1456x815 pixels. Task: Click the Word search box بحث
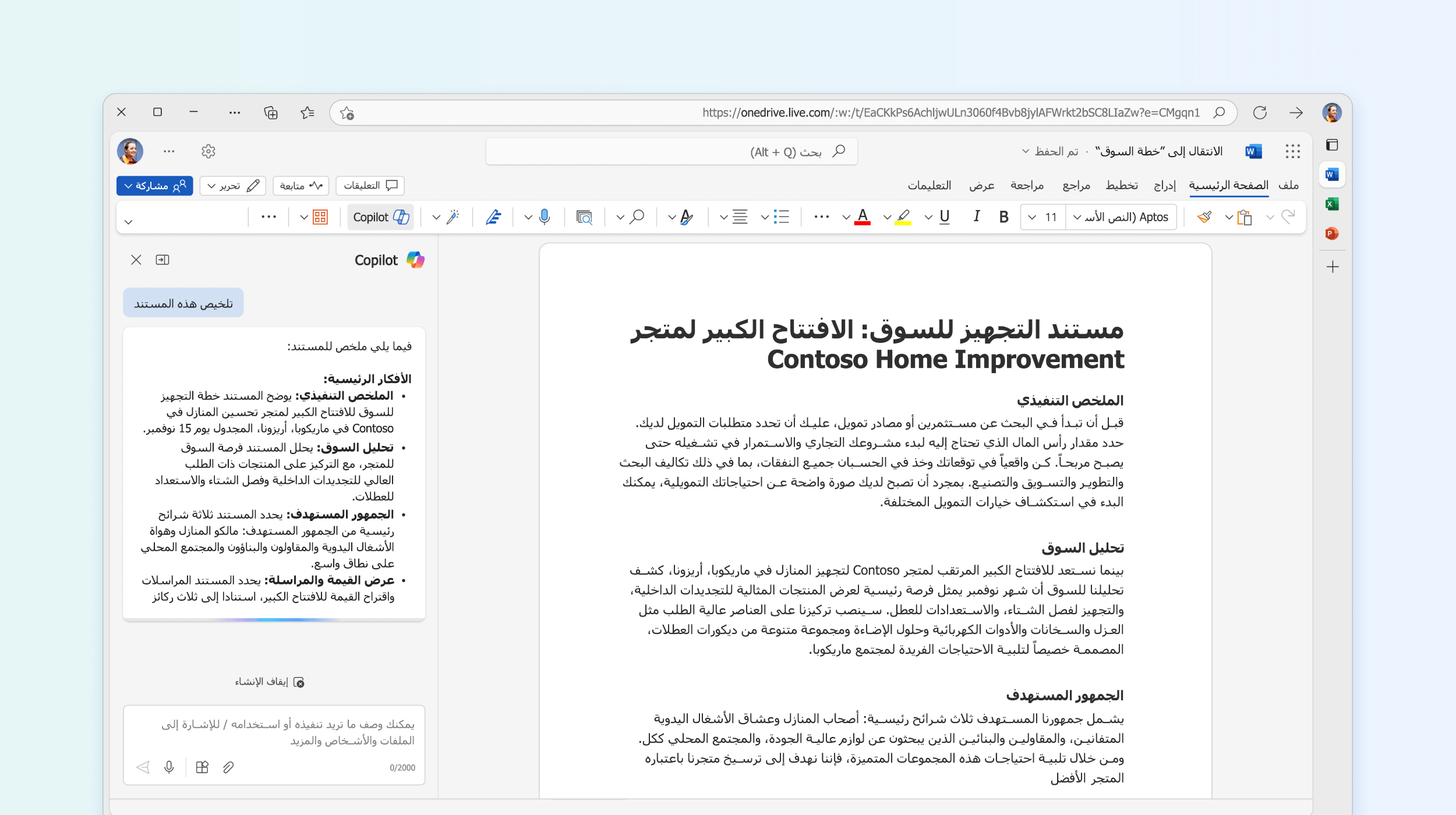pyautogui.click(x=672, y=151)
